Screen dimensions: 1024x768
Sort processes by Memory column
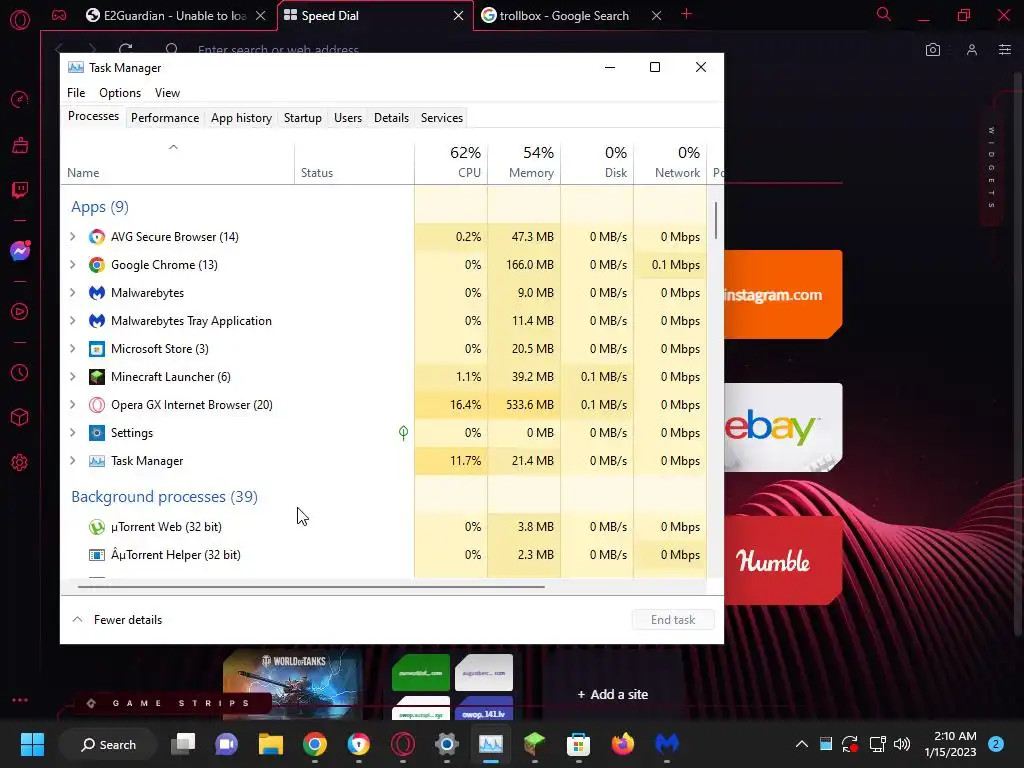click(x=524, y=163)
